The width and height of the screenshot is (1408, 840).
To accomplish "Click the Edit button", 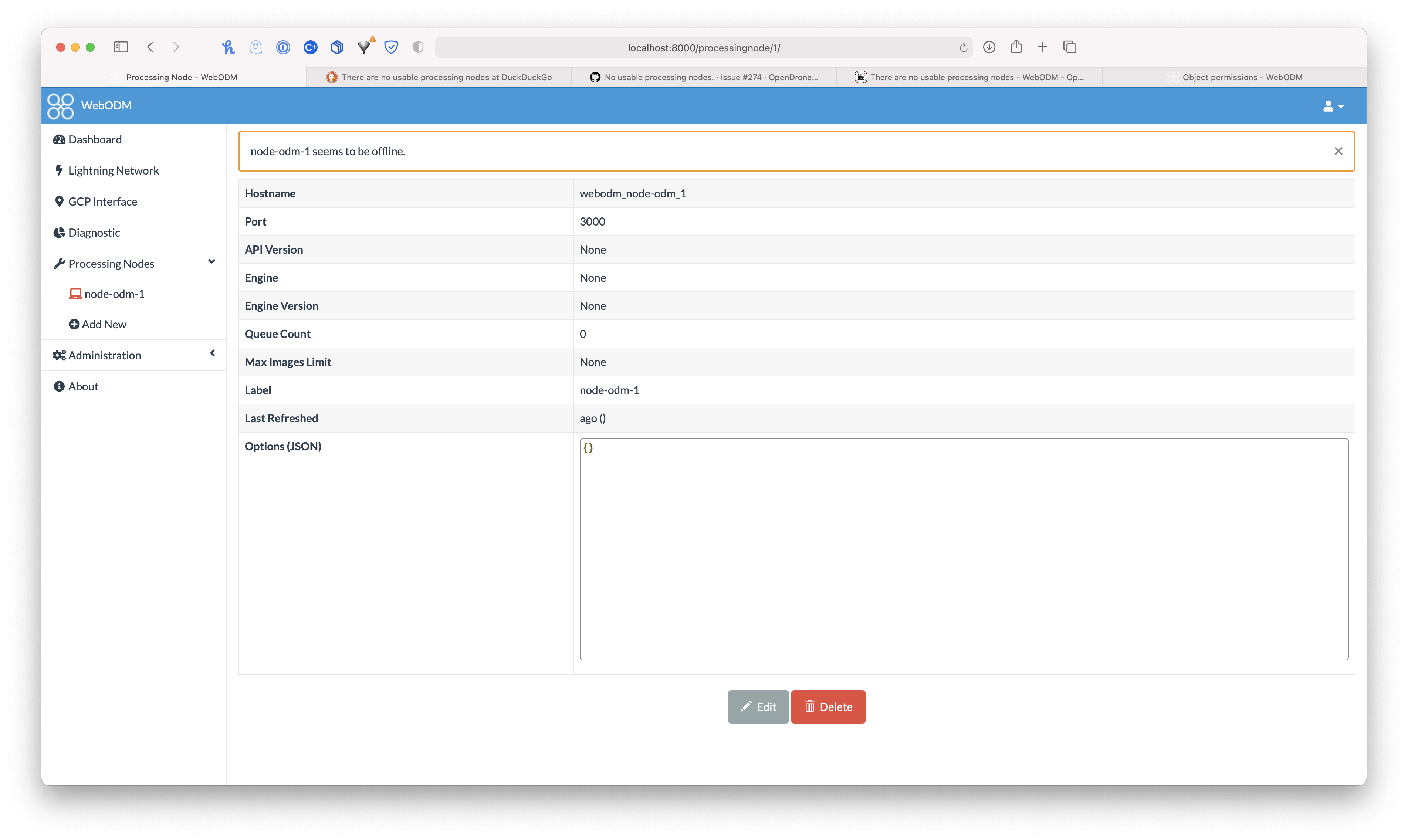I will click(x=758, y=707).
